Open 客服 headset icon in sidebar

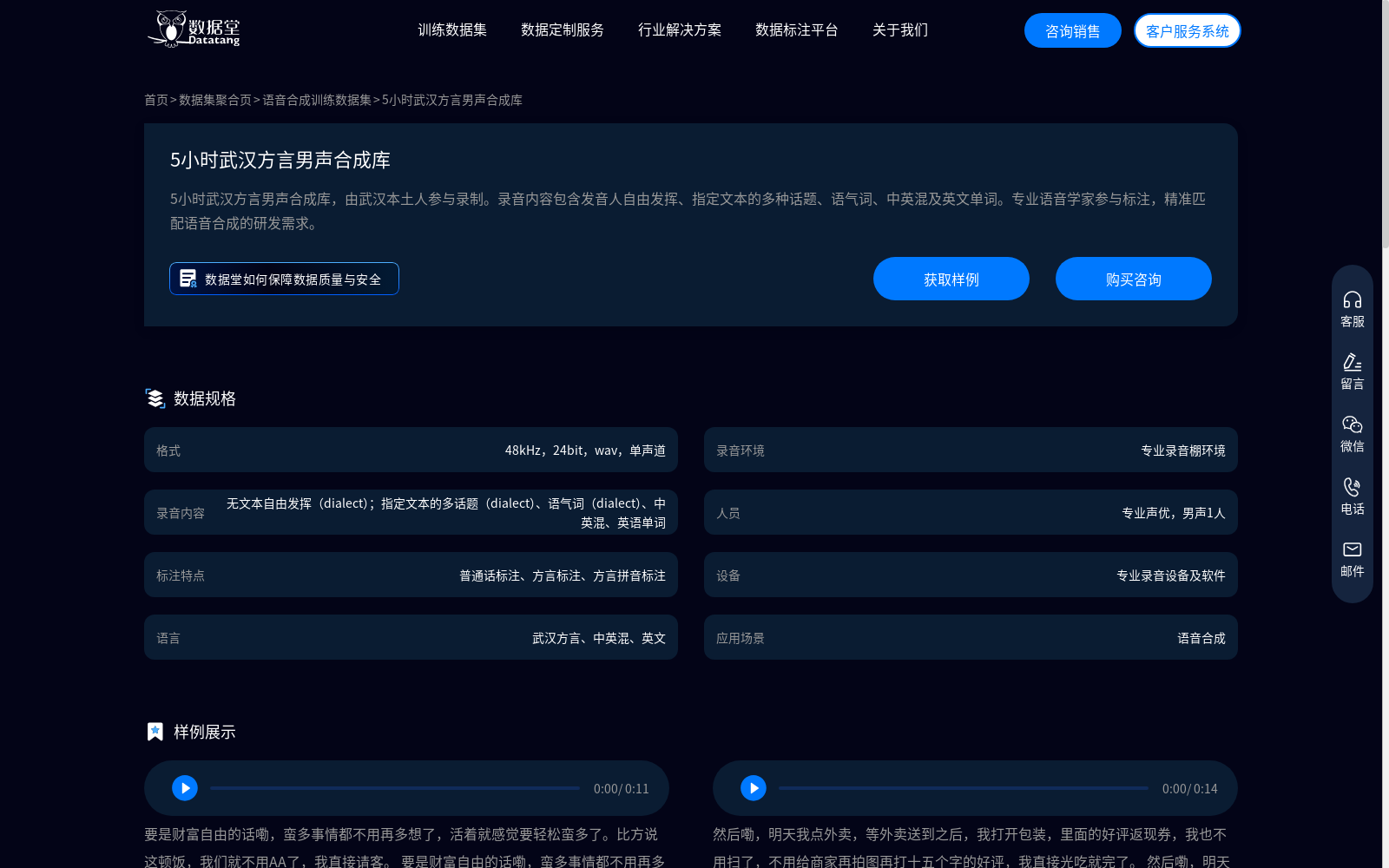coord(1353,299)
